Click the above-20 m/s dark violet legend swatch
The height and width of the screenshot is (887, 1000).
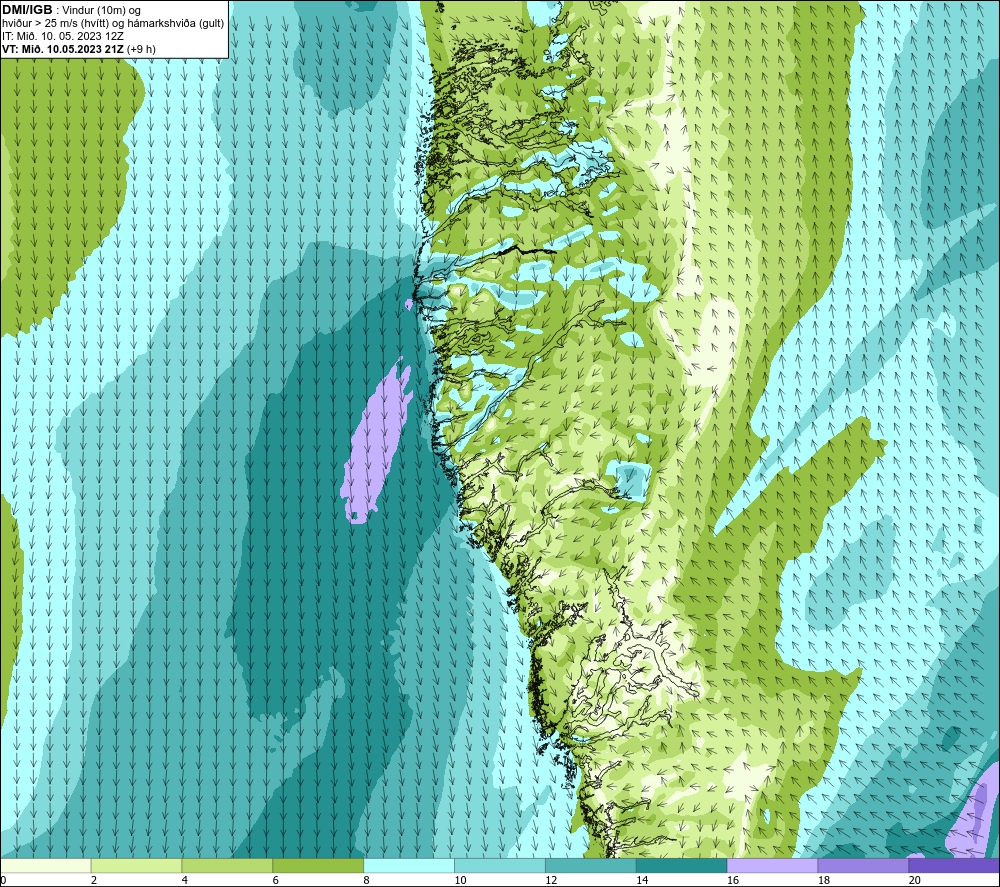(x=954, y=865)
